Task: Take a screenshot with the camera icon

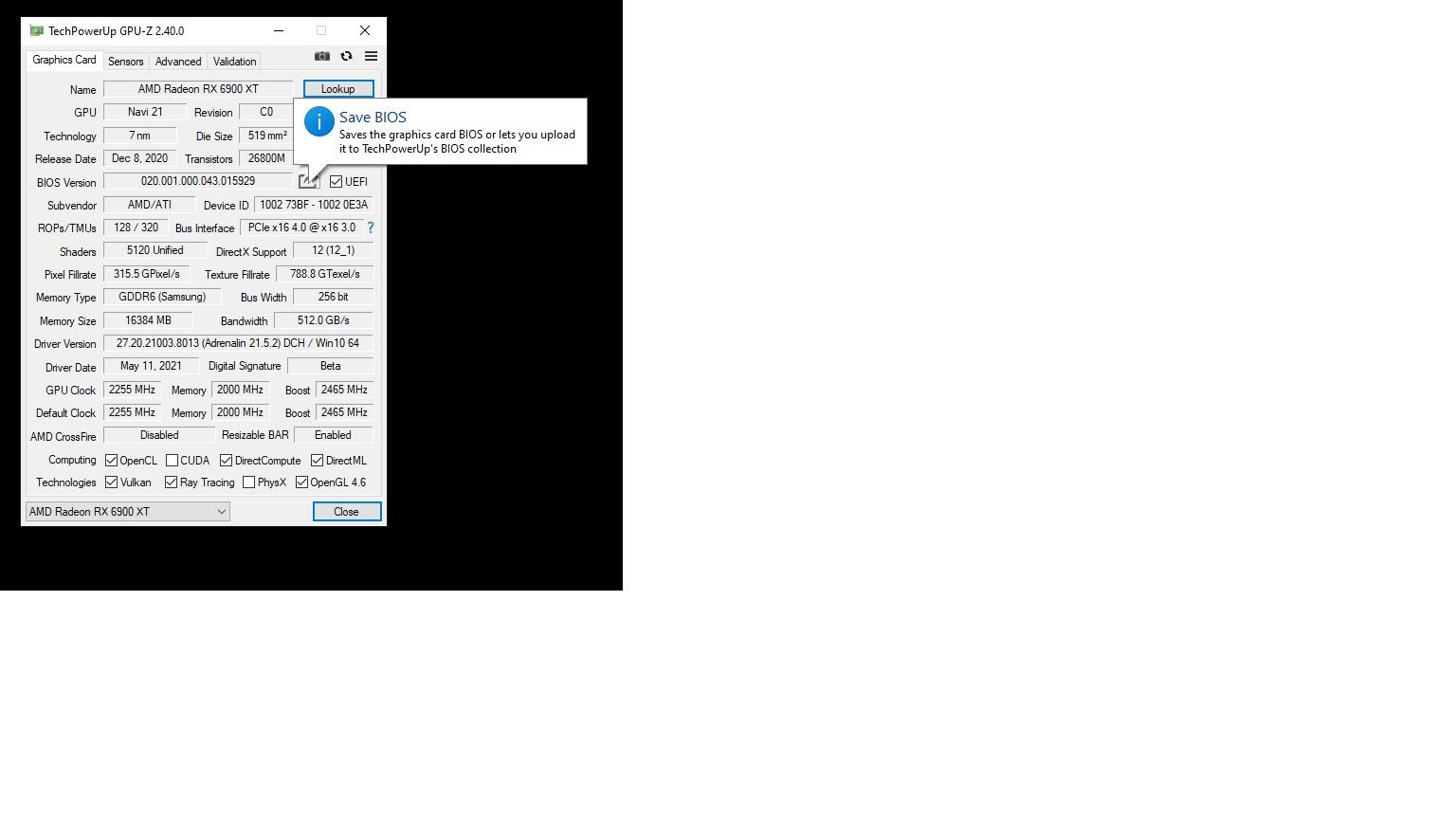Action: pos(322,57)
